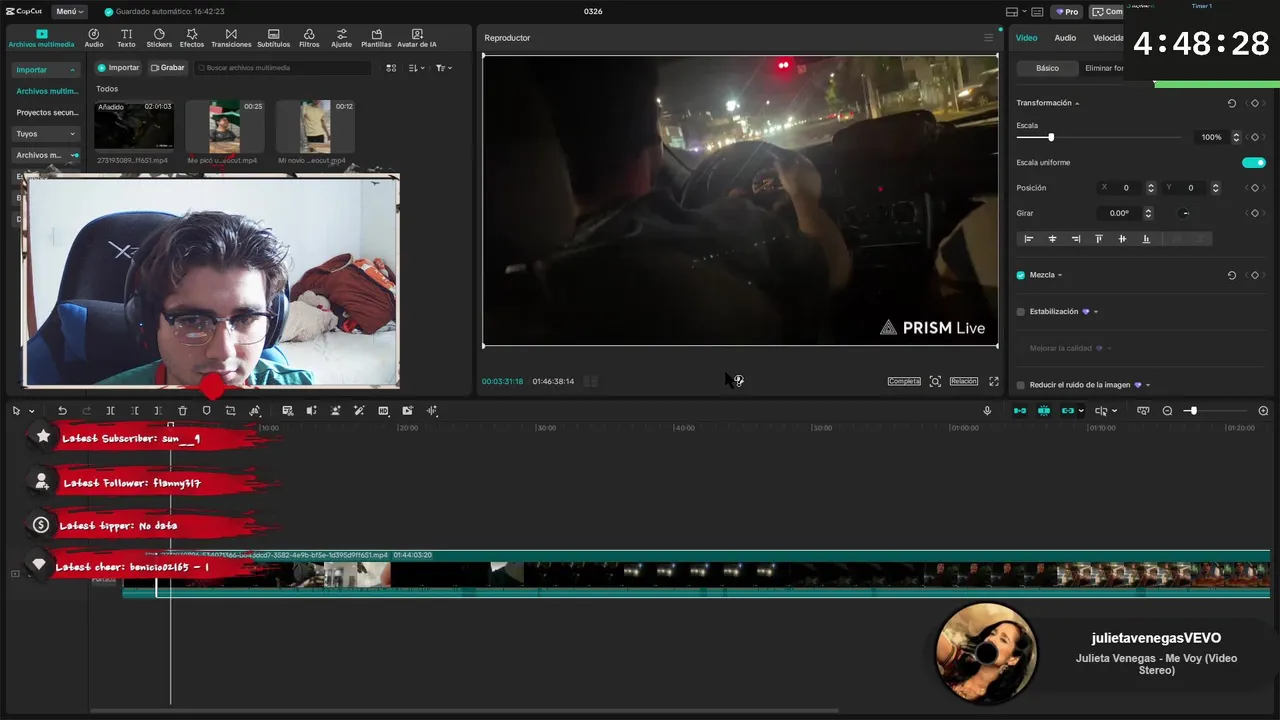The height and width of the screenshot is (720, 1280).
Task: Switch to the Velocidad tab
Action: [x=1108, y=38]
